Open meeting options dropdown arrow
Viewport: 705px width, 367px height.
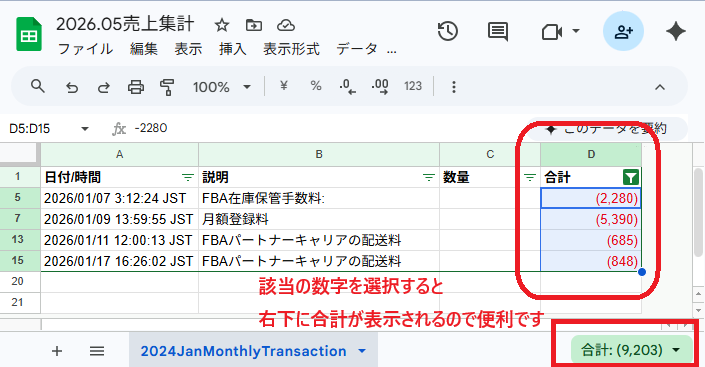pos(576,31)
